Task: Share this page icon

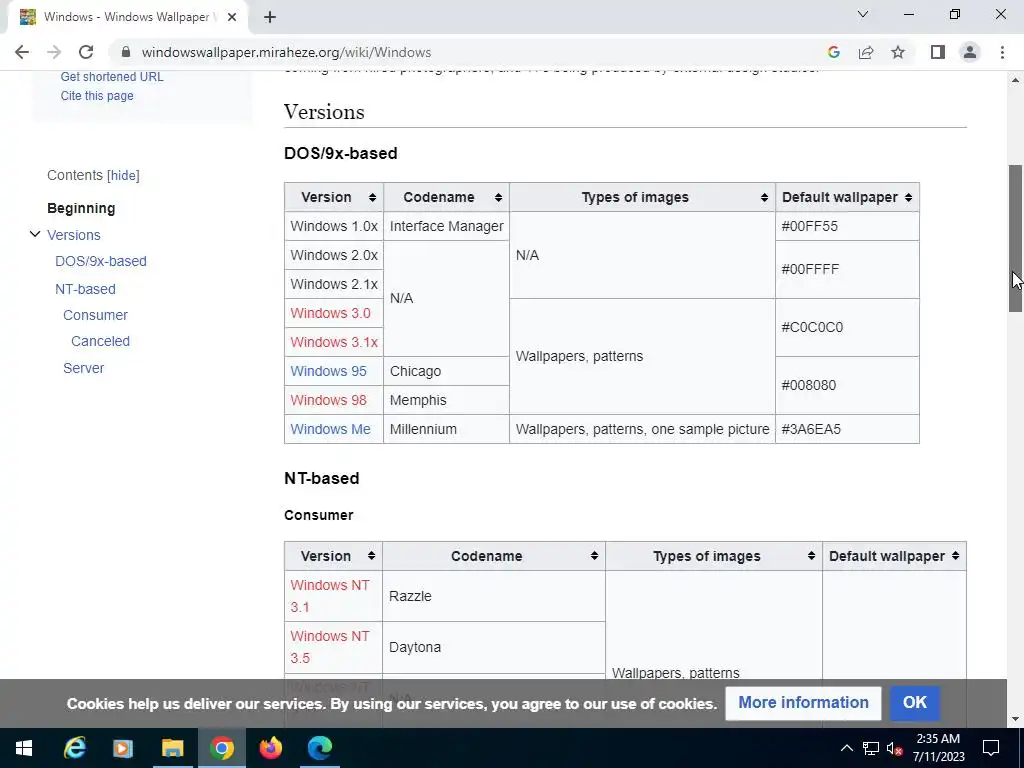Action: pos(866,52)
